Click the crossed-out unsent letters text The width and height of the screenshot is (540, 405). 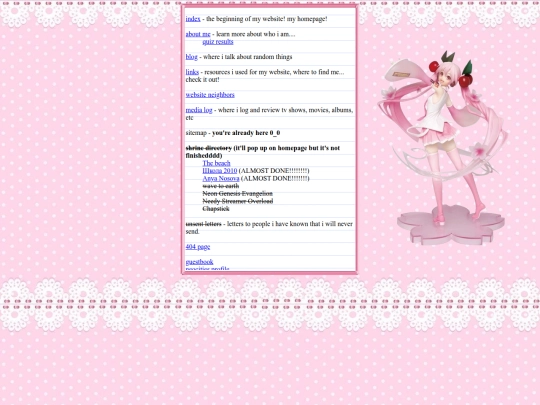[204, 224]
